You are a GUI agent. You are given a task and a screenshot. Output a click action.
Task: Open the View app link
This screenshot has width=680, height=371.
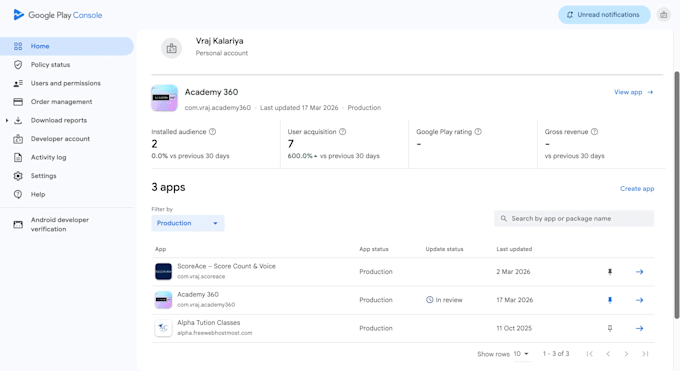tap(634, 92)
